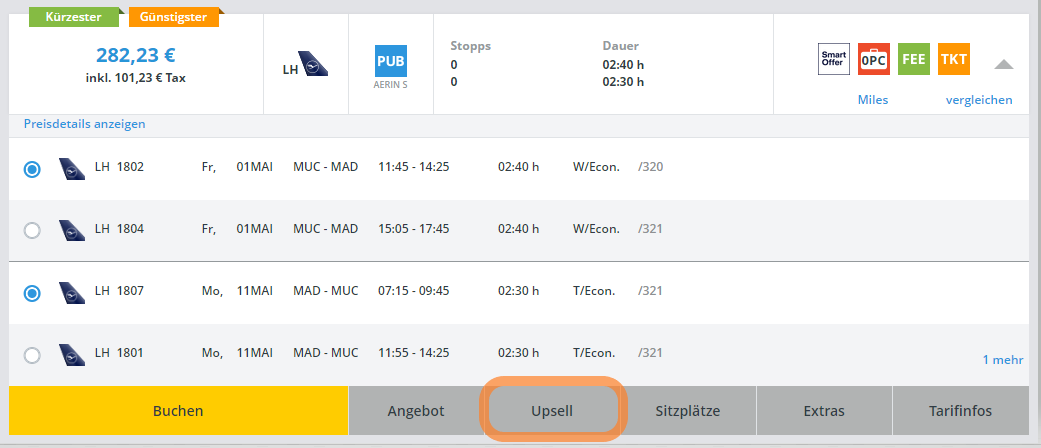Screen dimensions: 1041x448
Task: Click the green FEE icon
Action: 913,60
